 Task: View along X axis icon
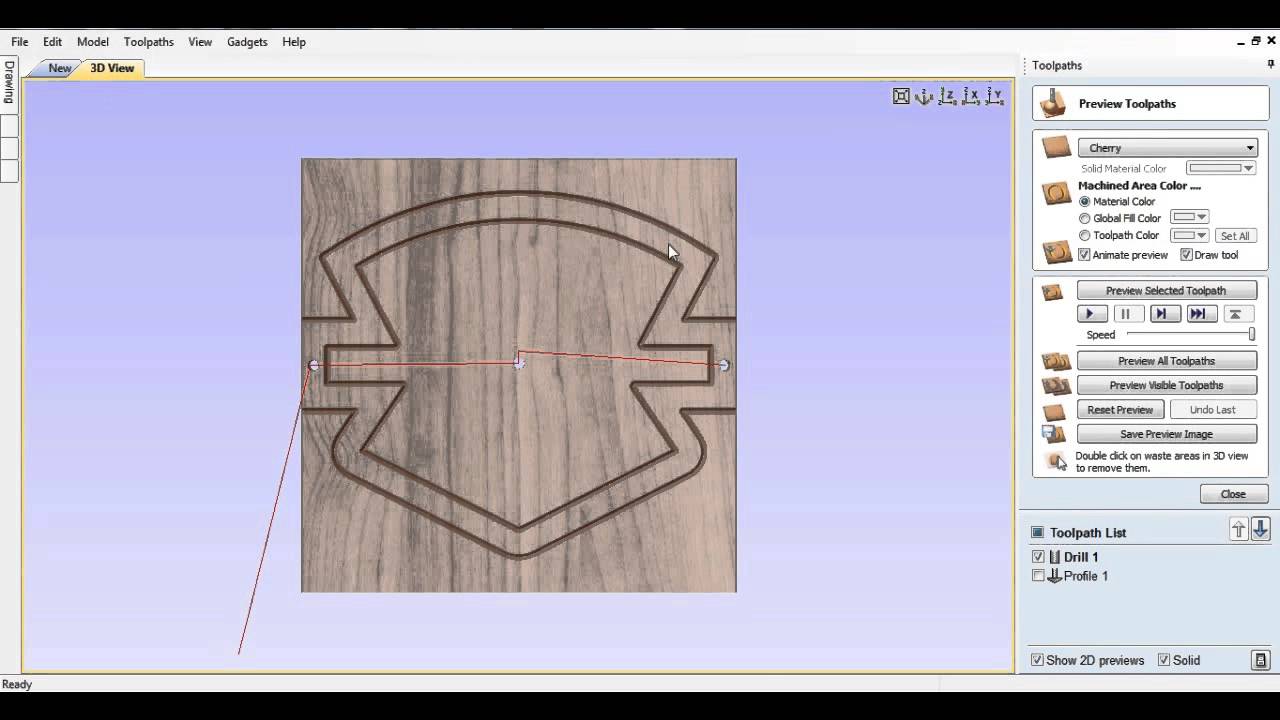[971, 96]
